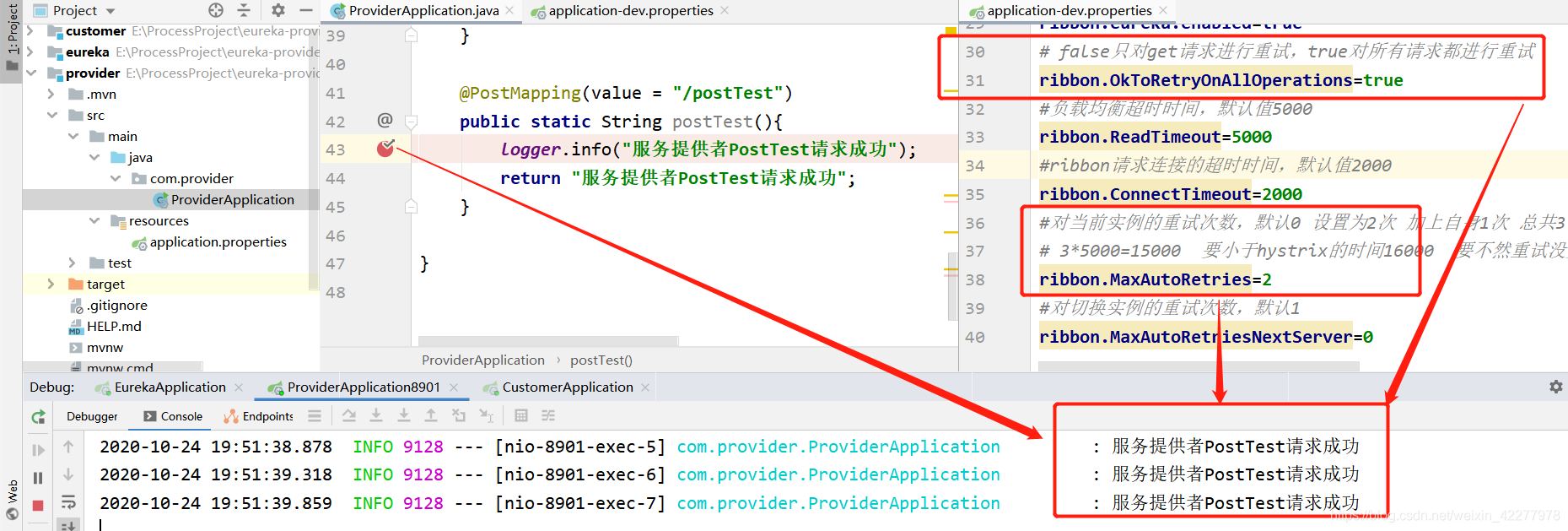This screenshot has height=531, width=1568.
Task: Select the EurekaApplication debug session tab
Action: tap(169, 387)
